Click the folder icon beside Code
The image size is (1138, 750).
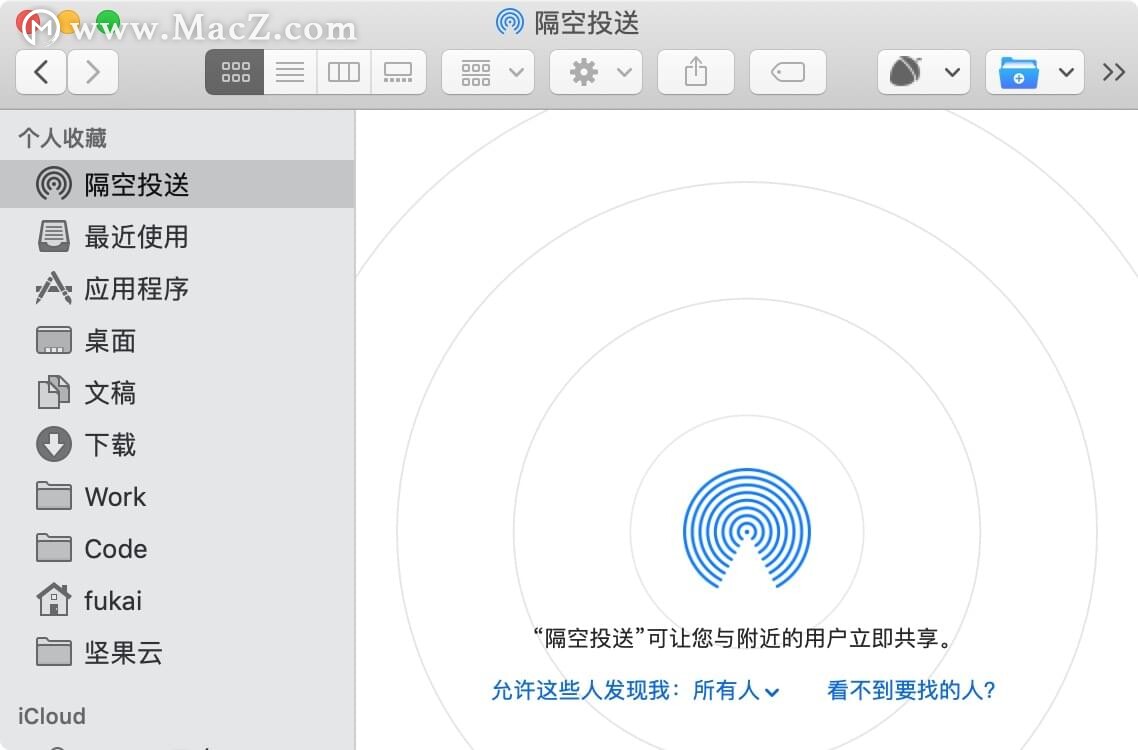click(x=54, y=548)
